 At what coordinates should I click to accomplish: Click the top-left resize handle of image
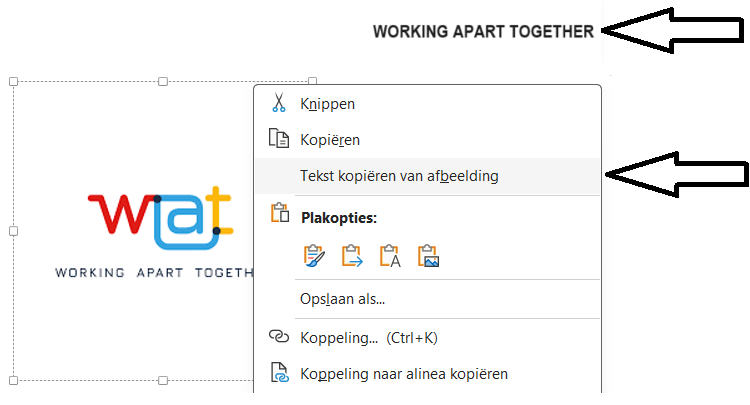[13, 81]
